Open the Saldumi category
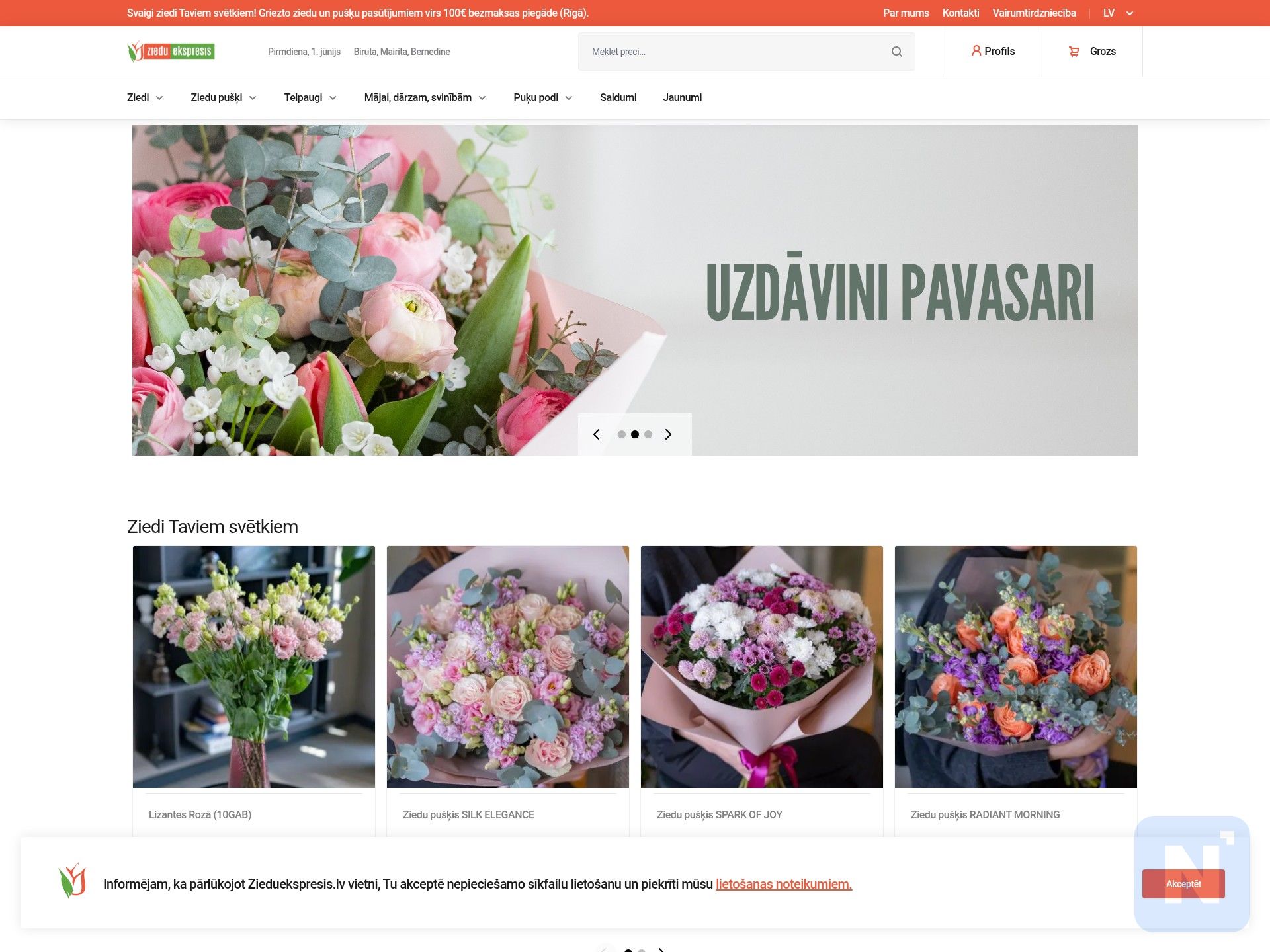1270x952 pixels. (x=618, y=97)
